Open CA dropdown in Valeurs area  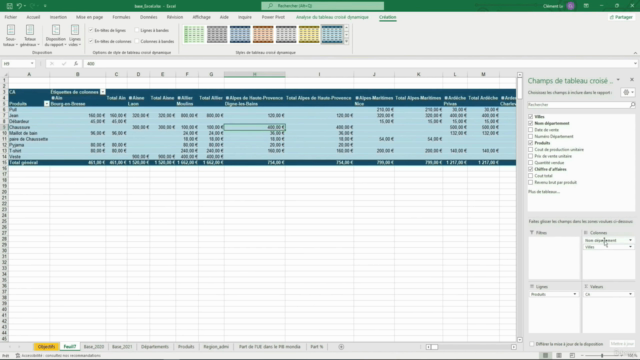pos(630,294)
